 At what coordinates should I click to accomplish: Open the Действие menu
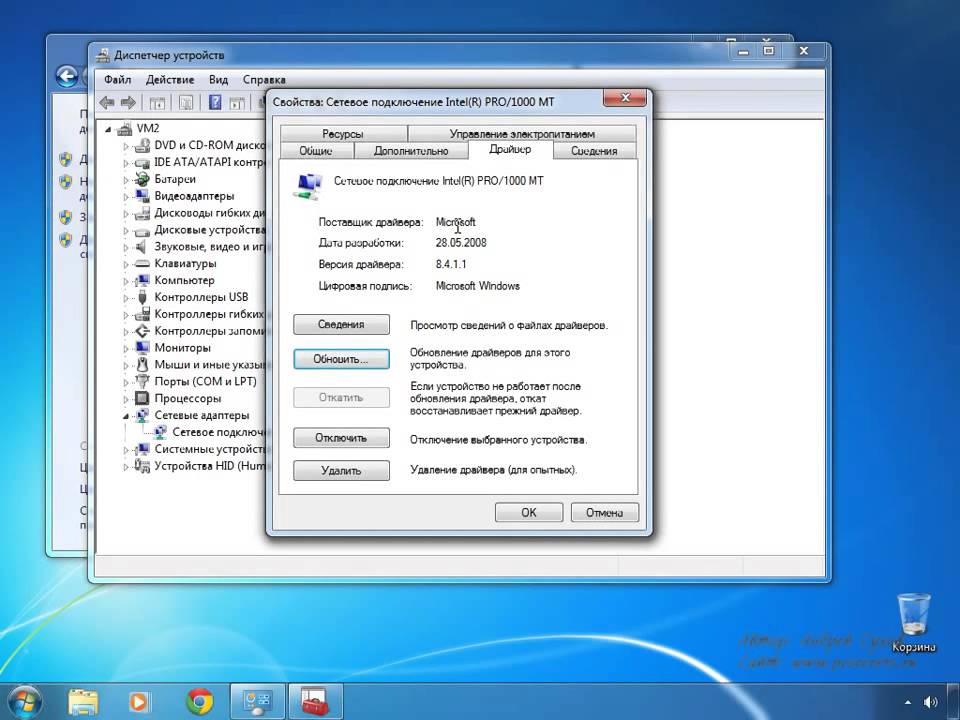tap(170, 80)
